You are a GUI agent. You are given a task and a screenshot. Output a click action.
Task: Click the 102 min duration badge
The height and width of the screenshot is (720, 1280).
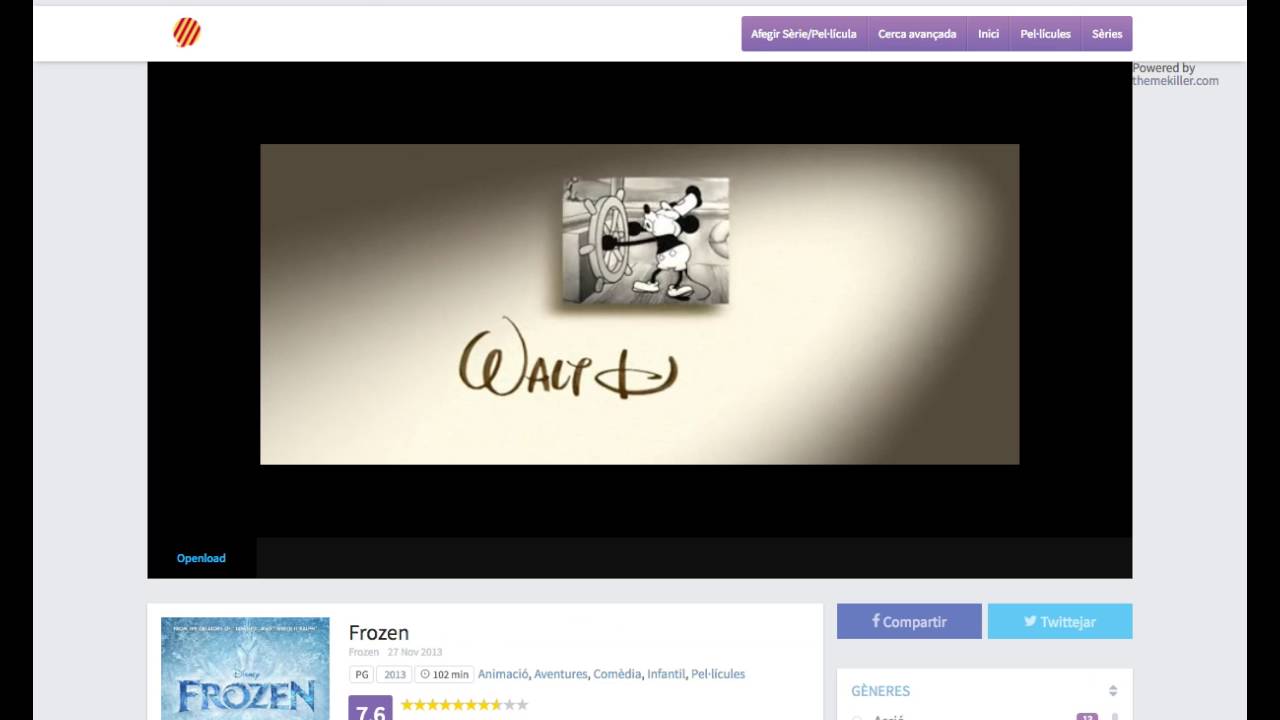tap(445, 674)
